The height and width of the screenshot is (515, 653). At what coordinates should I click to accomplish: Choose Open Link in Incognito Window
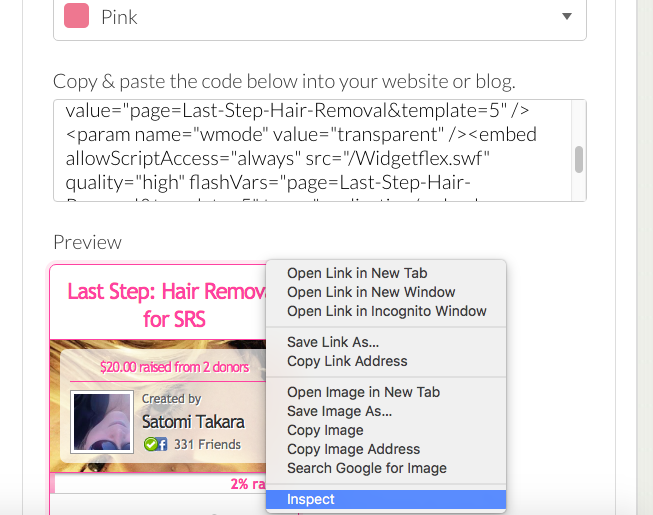386,311
